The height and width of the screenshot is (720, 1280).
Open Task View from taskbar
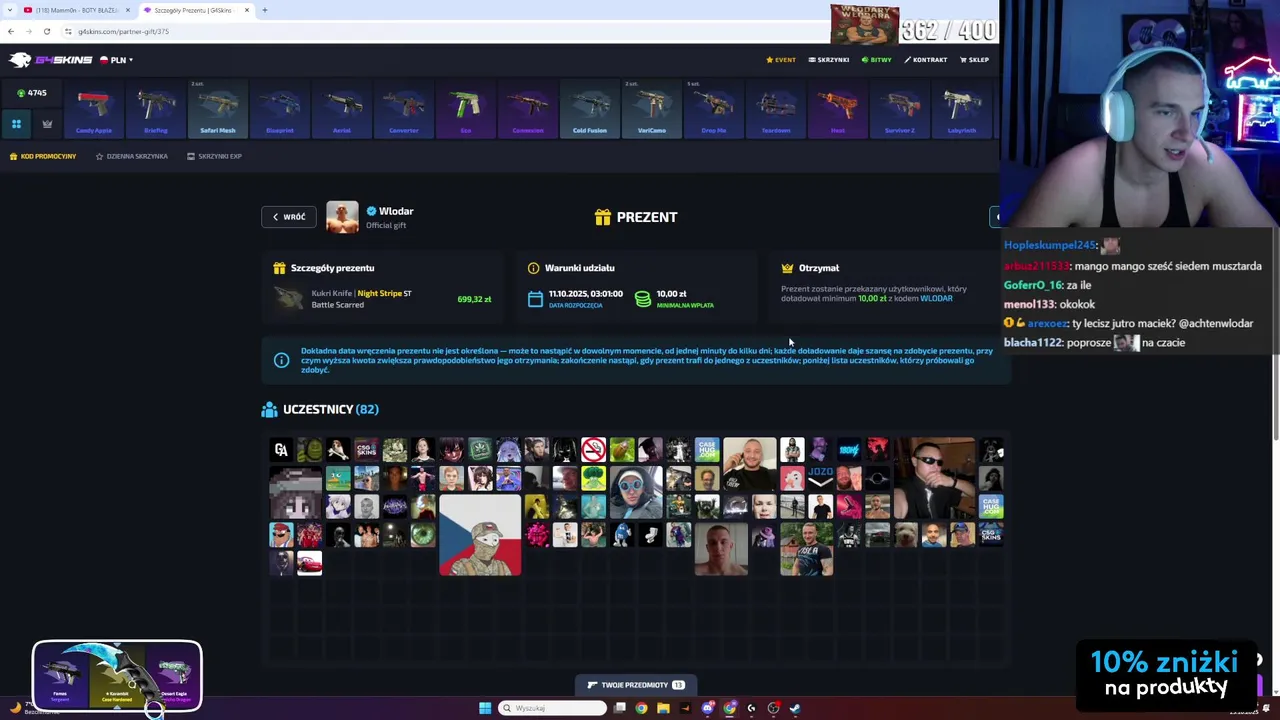click(x=620, y=708)
